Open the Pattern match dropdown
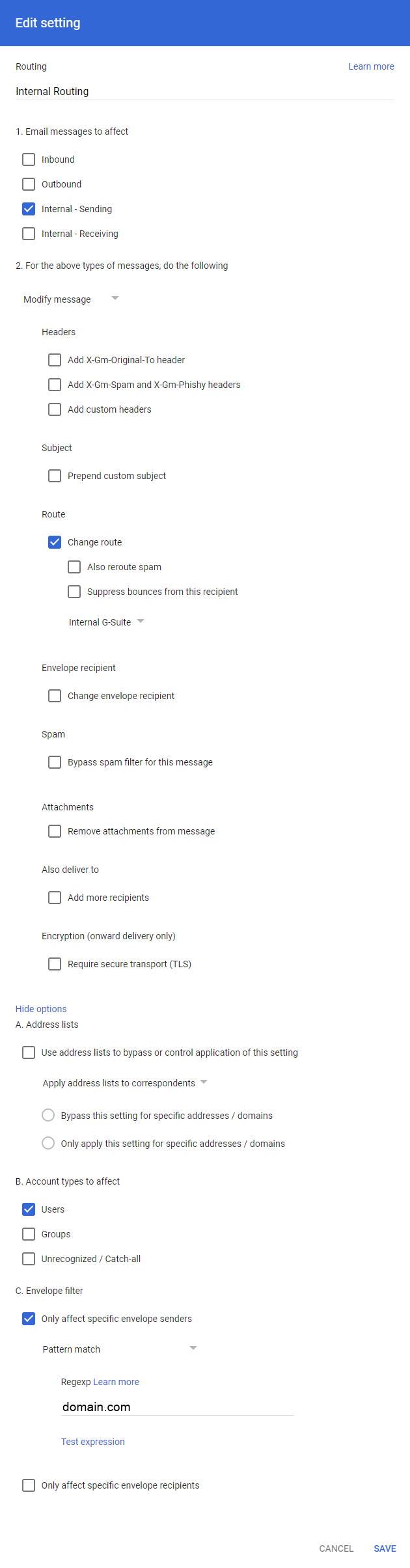Viewport: 410px width, 1568px height. (119, 1349)
